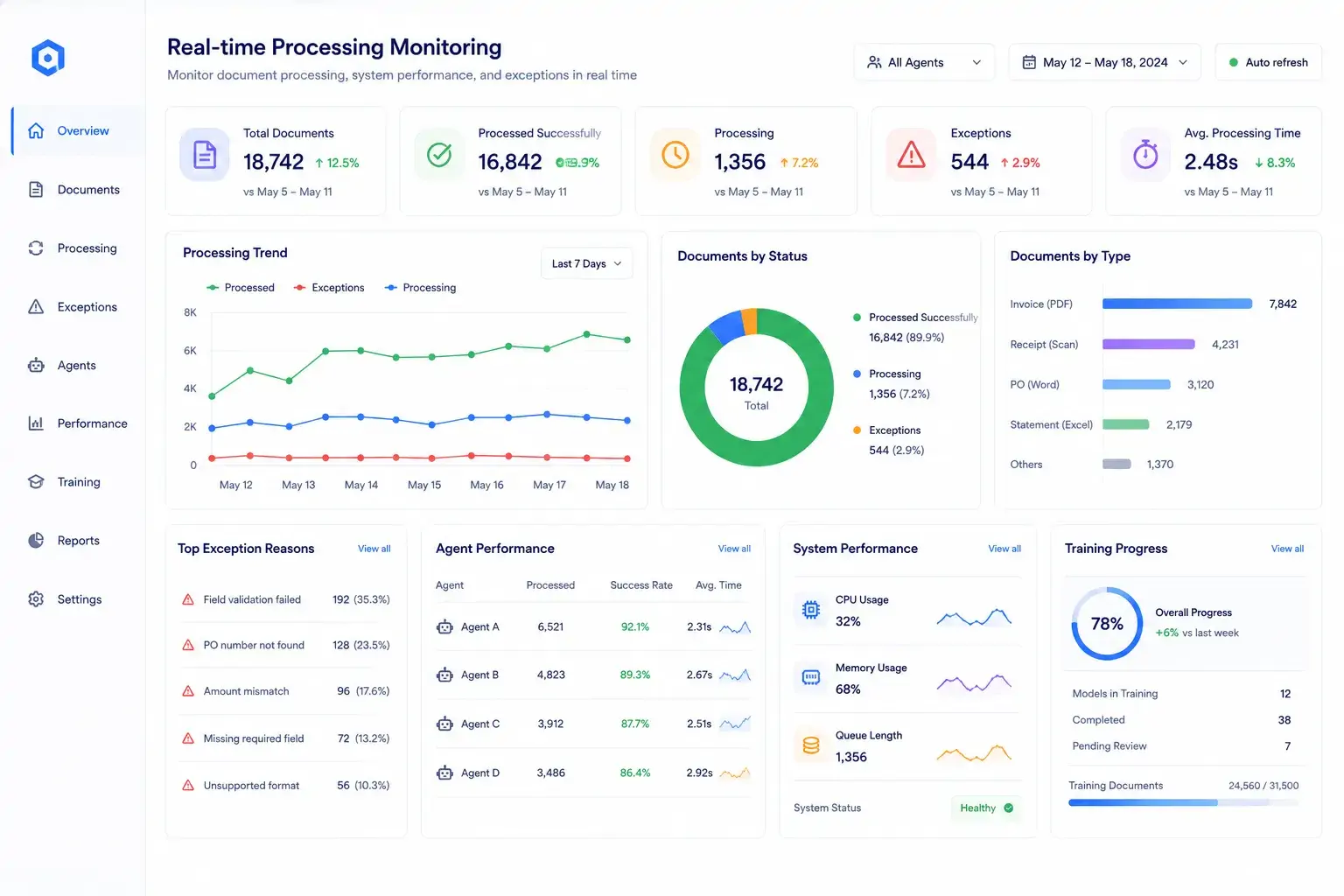Screen dimensions: 1344x896
Task: Click the Settings gear icon
Action: coord(36,598)
